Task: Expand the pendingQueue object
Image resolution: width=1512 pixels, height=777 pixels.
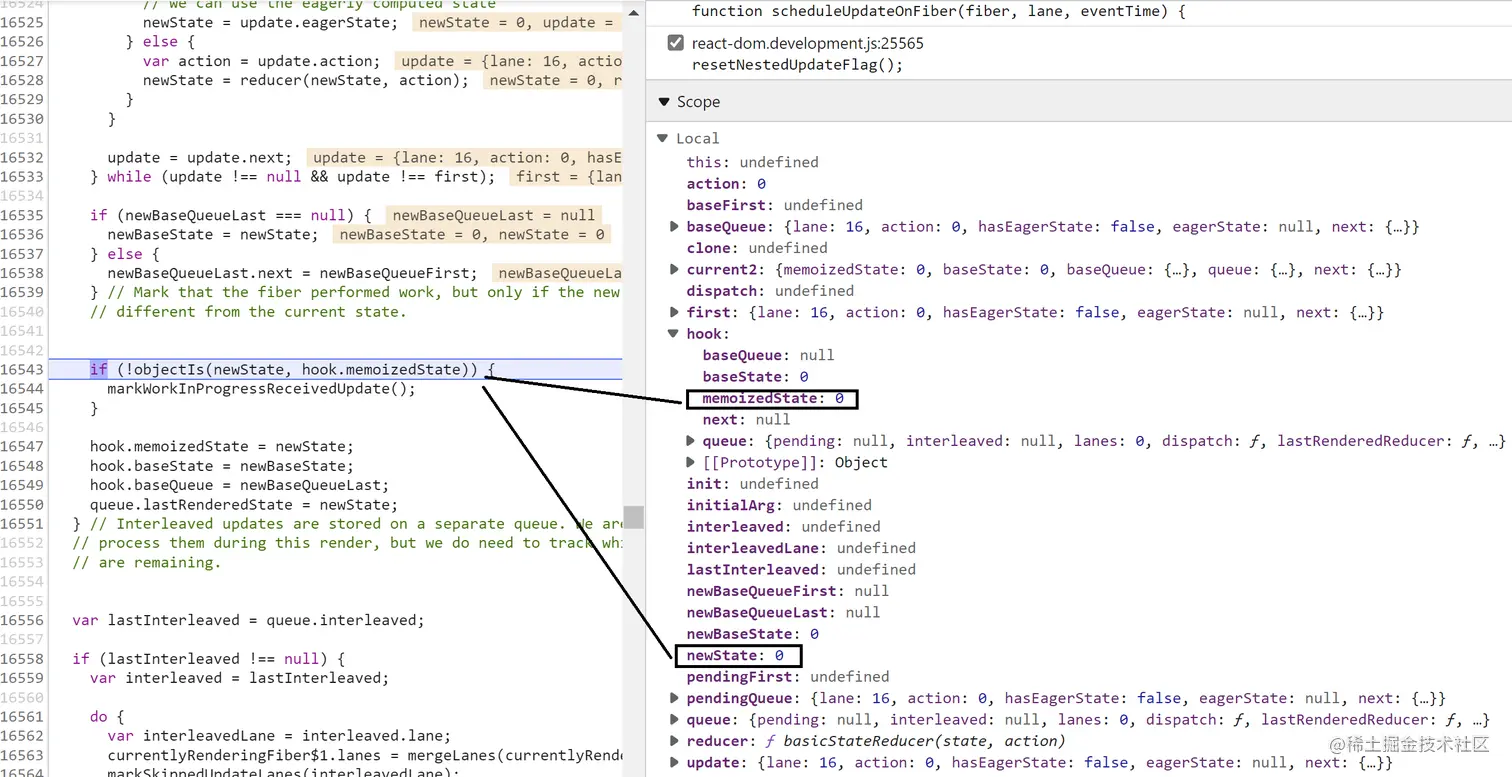Action: 674,698
